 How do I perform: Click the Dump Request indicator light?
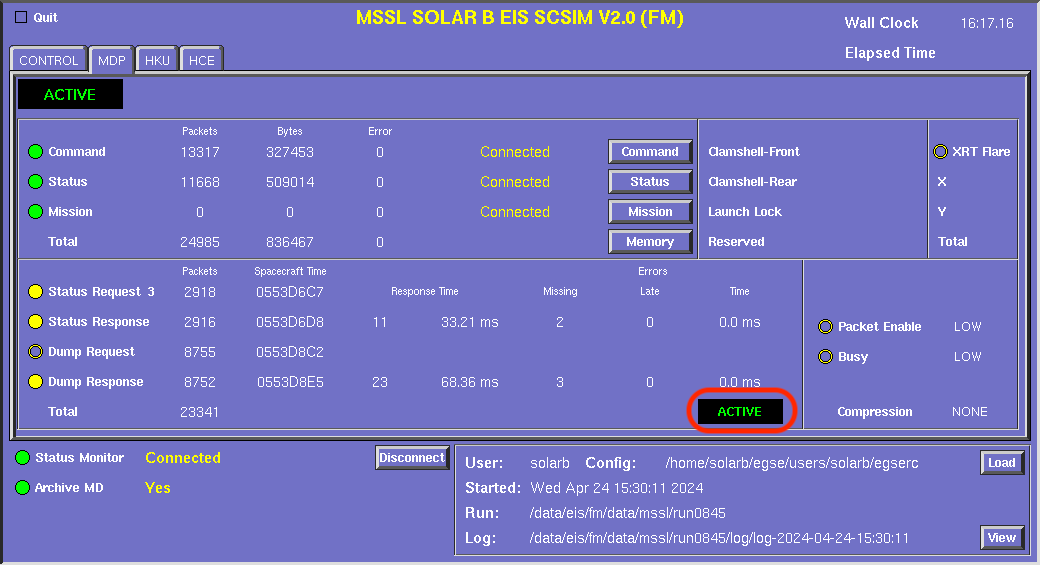point(35,351)
